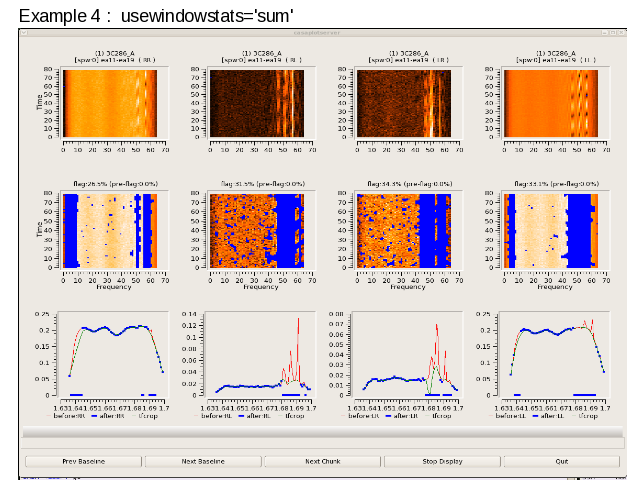
Task: Select the flagged plot labeled flag:33.1%
Action: [551, 231]
